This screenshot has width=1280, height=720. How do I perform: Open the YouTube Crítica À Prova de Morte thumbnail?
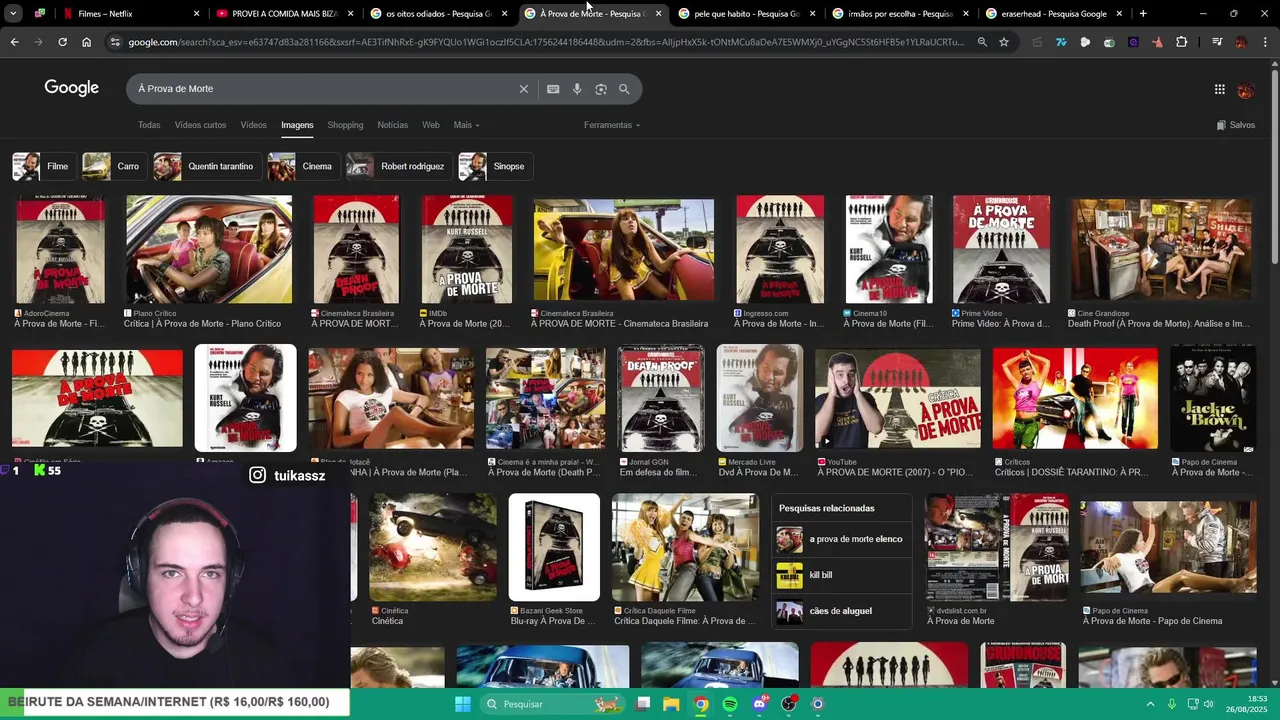[x=897, y=398]
